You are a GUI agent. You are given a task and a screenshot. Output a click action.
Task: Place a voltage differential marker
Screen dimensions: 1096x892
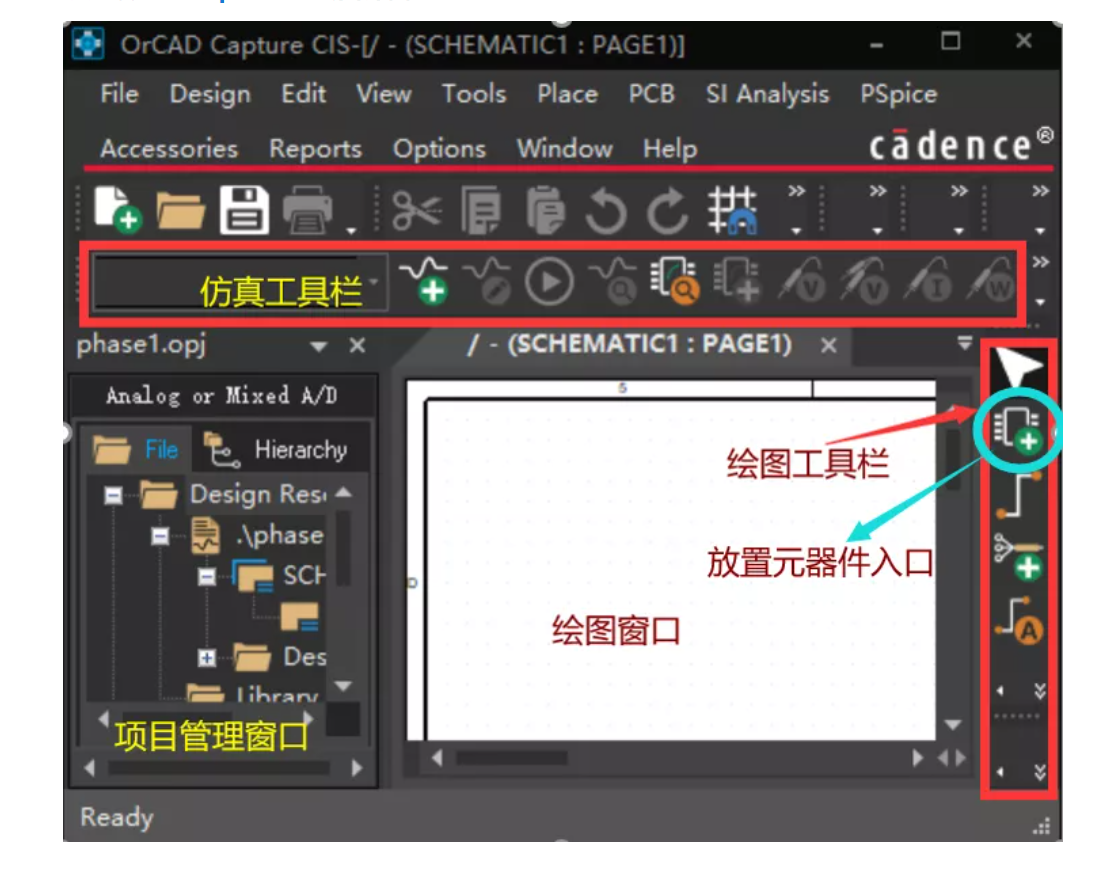(866, 281)
